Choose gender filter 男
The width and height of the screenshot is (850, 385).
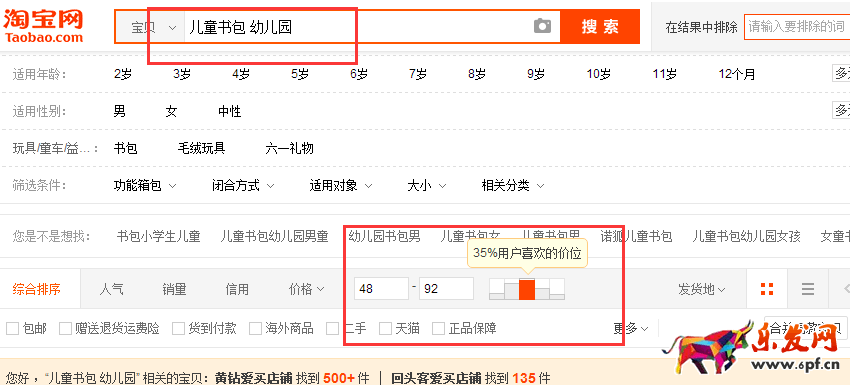coord(119,112)
